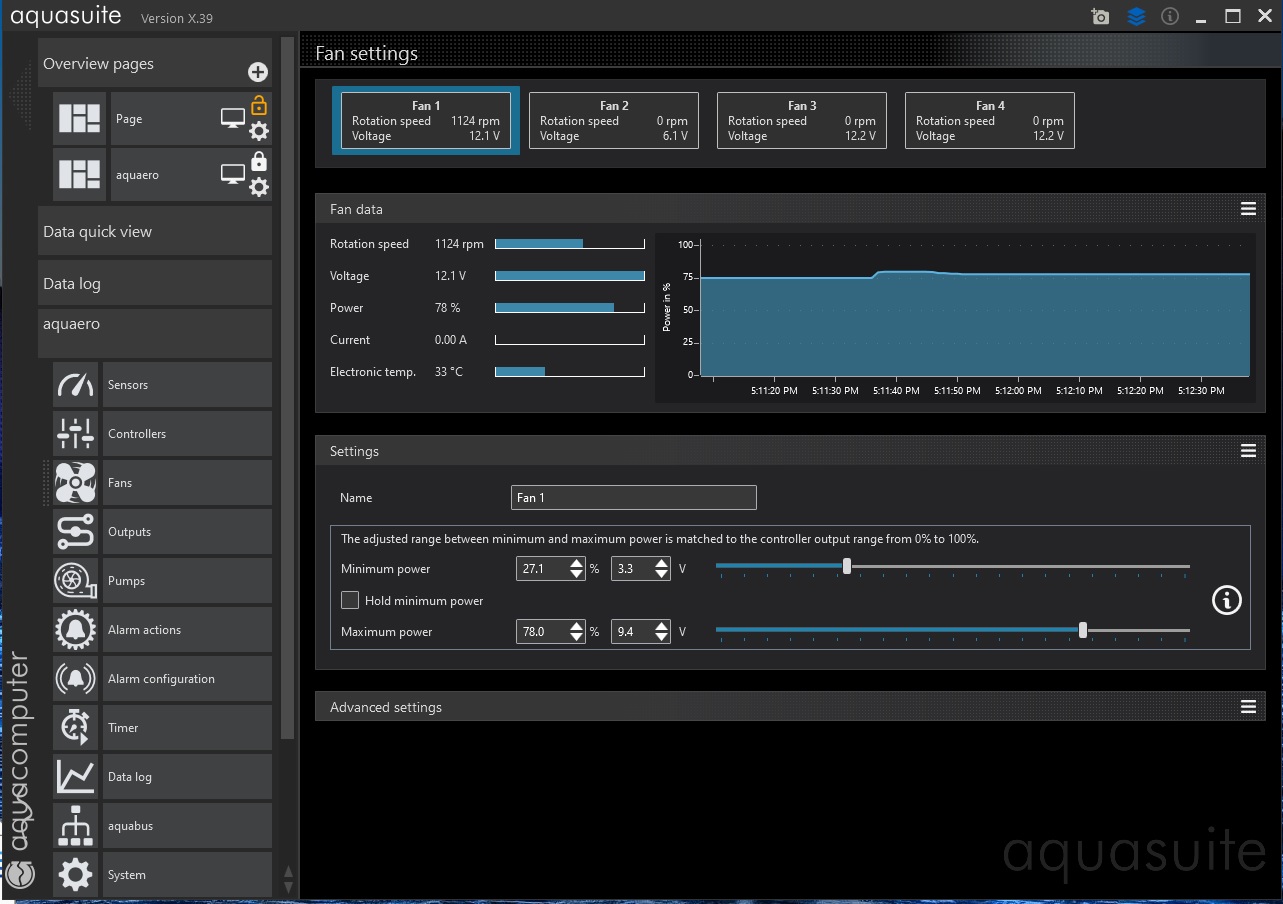This screenshot has width=1283, height=904.
Task: Open the System gear icon
Action: (x=76, y=875)
